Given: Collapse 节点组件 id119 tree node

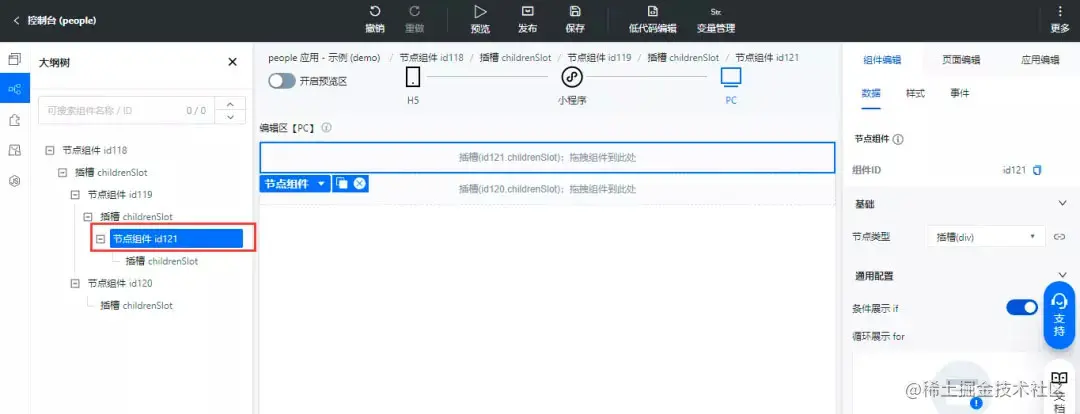Looking at the screenshot, I should (75, 194).
